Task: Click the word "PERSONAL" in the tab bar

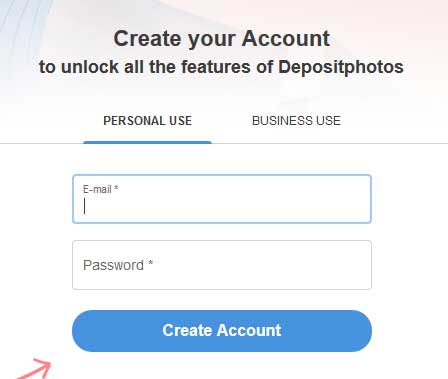Action: pyautogui.click(x=134, y=121)
